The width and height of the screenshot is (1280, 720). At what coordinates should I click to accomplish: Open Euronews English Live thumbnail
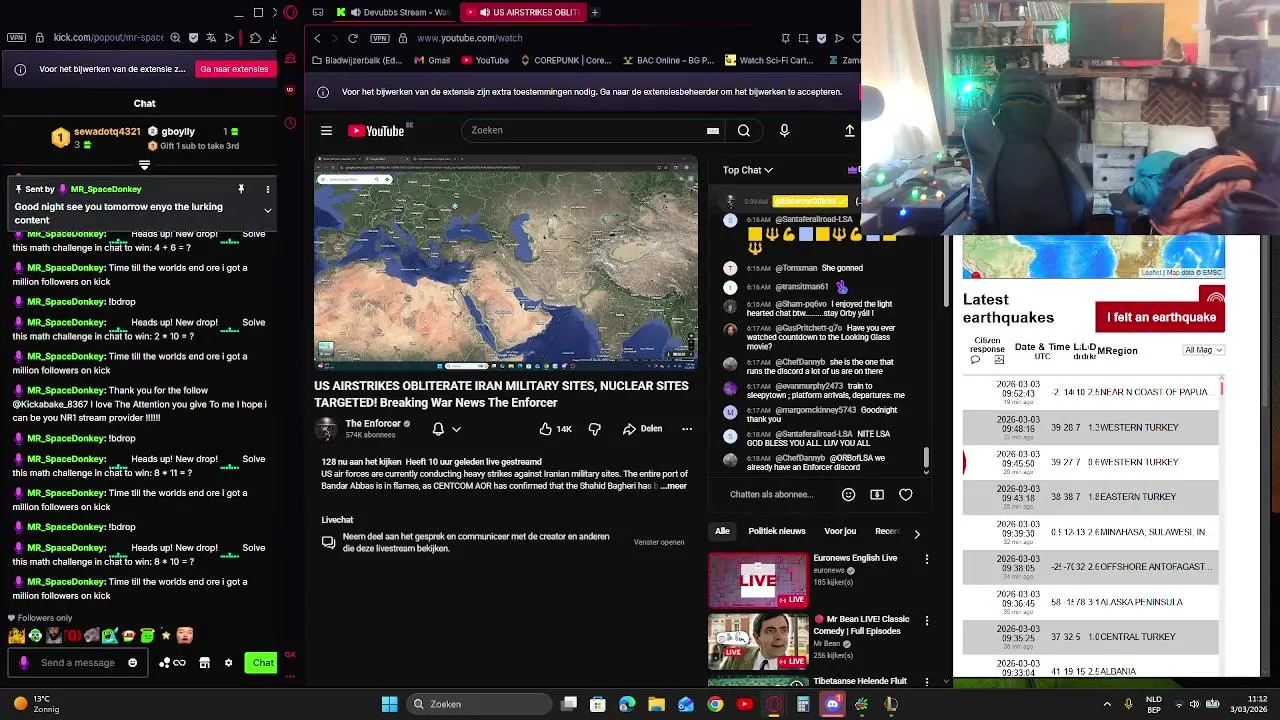click(x=758, y=580)
